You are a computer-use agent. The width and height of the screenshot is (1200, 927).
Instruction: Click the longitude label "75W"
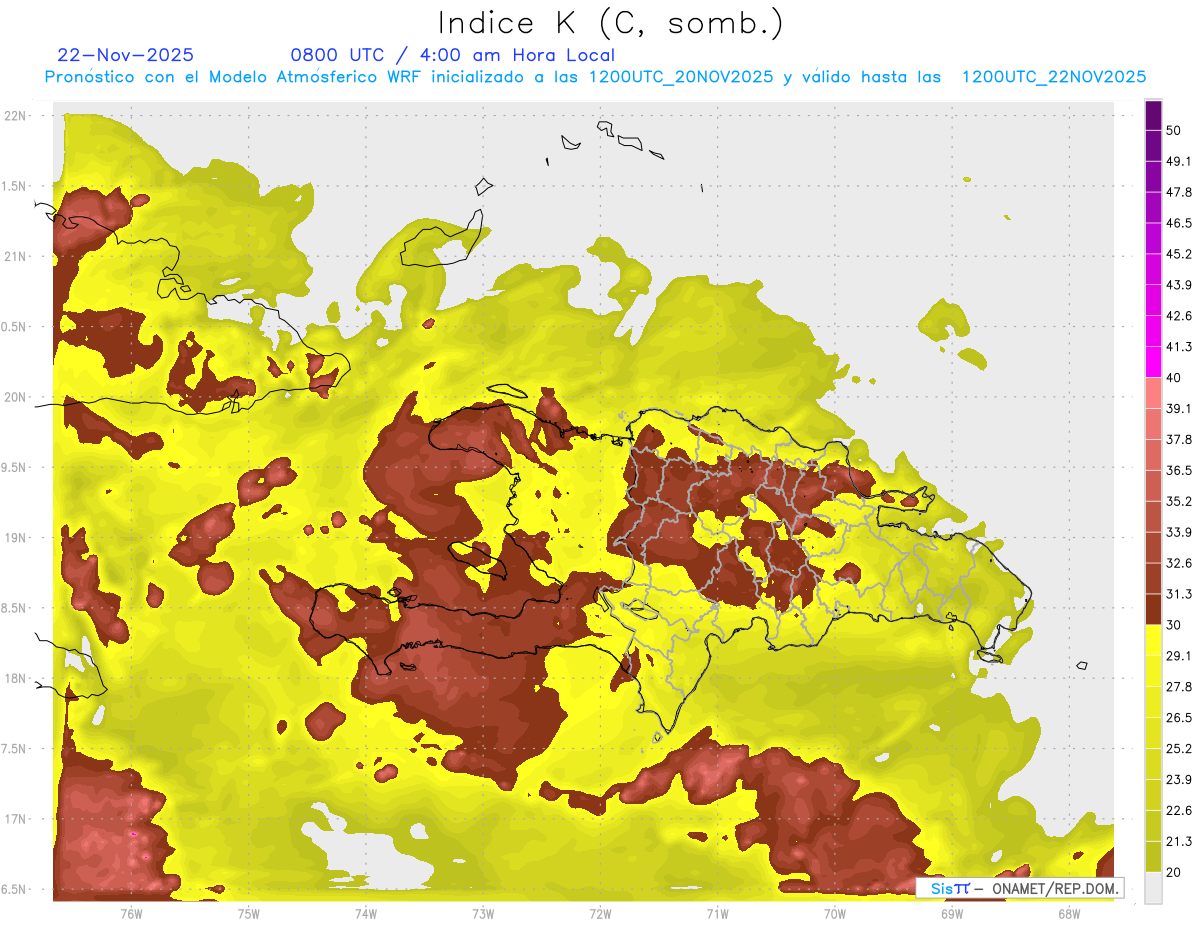[x=249, y=914]
